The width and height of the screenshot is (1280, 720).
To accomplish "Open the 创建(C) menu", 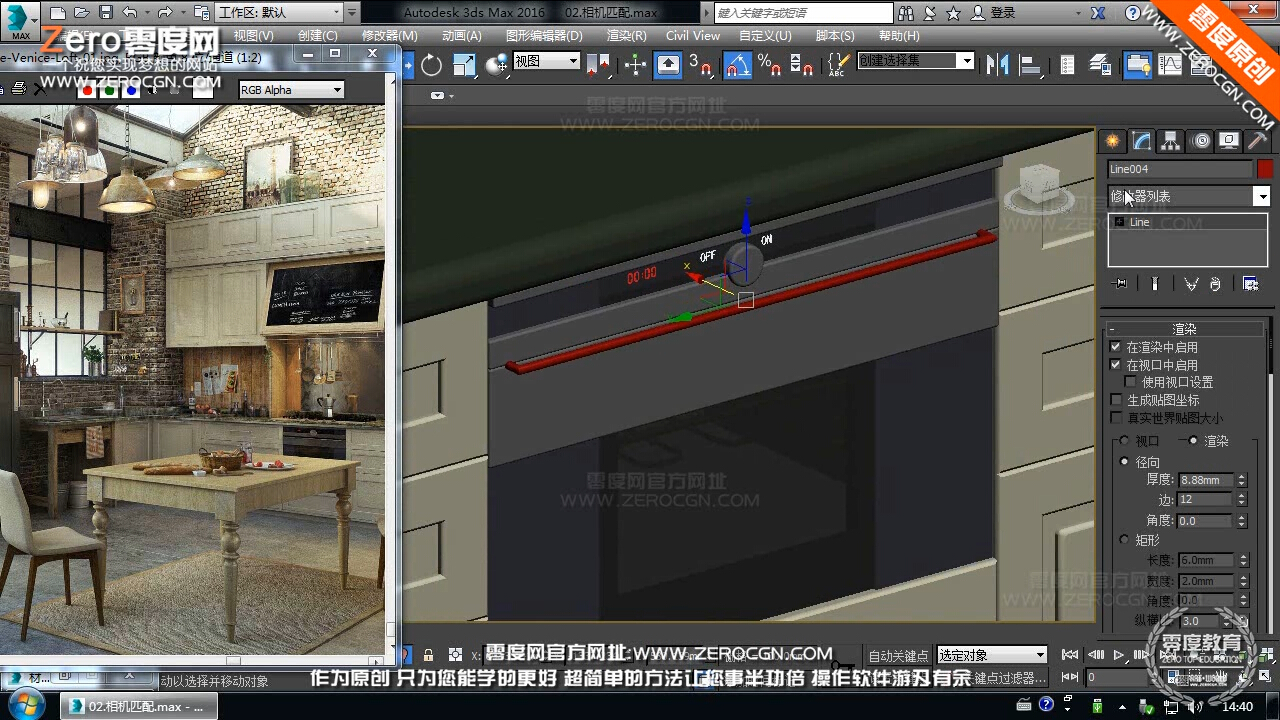I will click(x=318, y=36).
